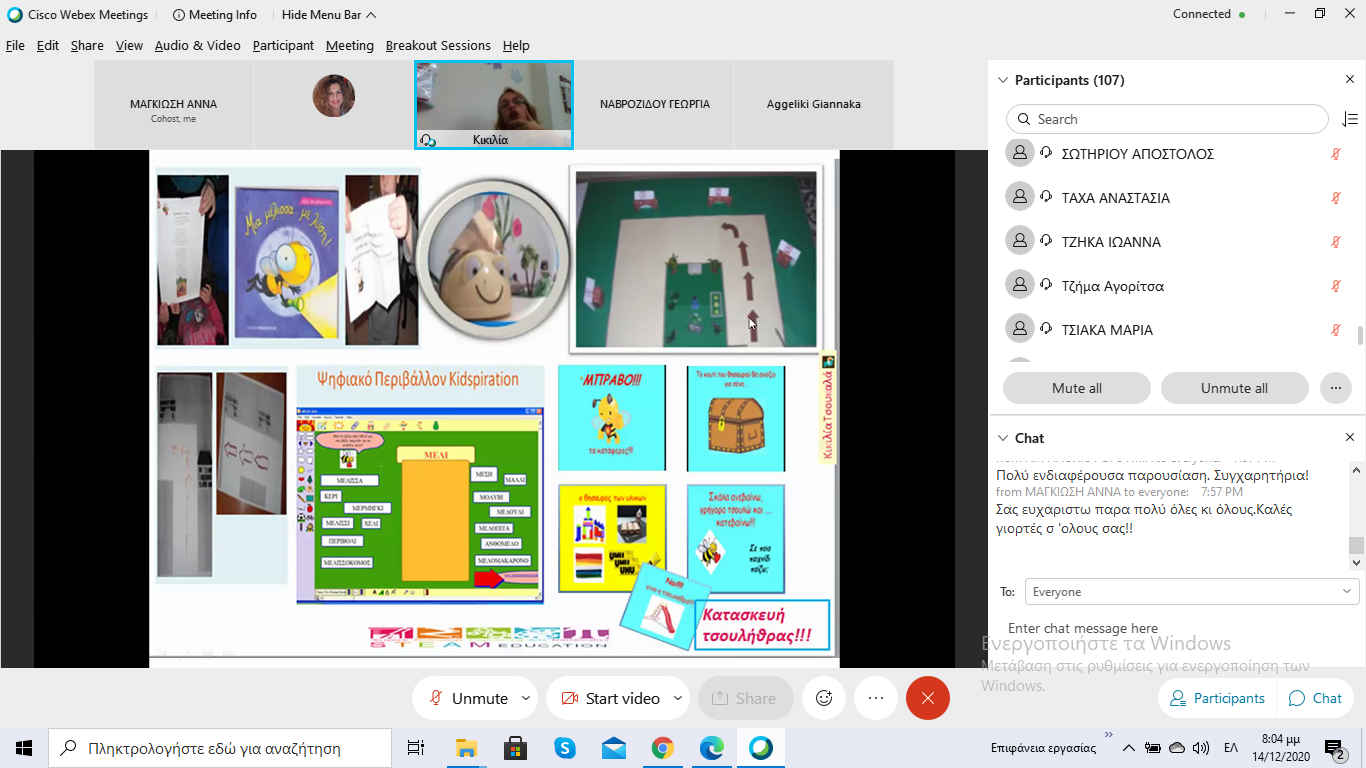Toggle mute icon for ΤΣΙΑΚΑ ΜΑΡΙΑ
Screen dimensions: 1366x768
point(1335,330)
